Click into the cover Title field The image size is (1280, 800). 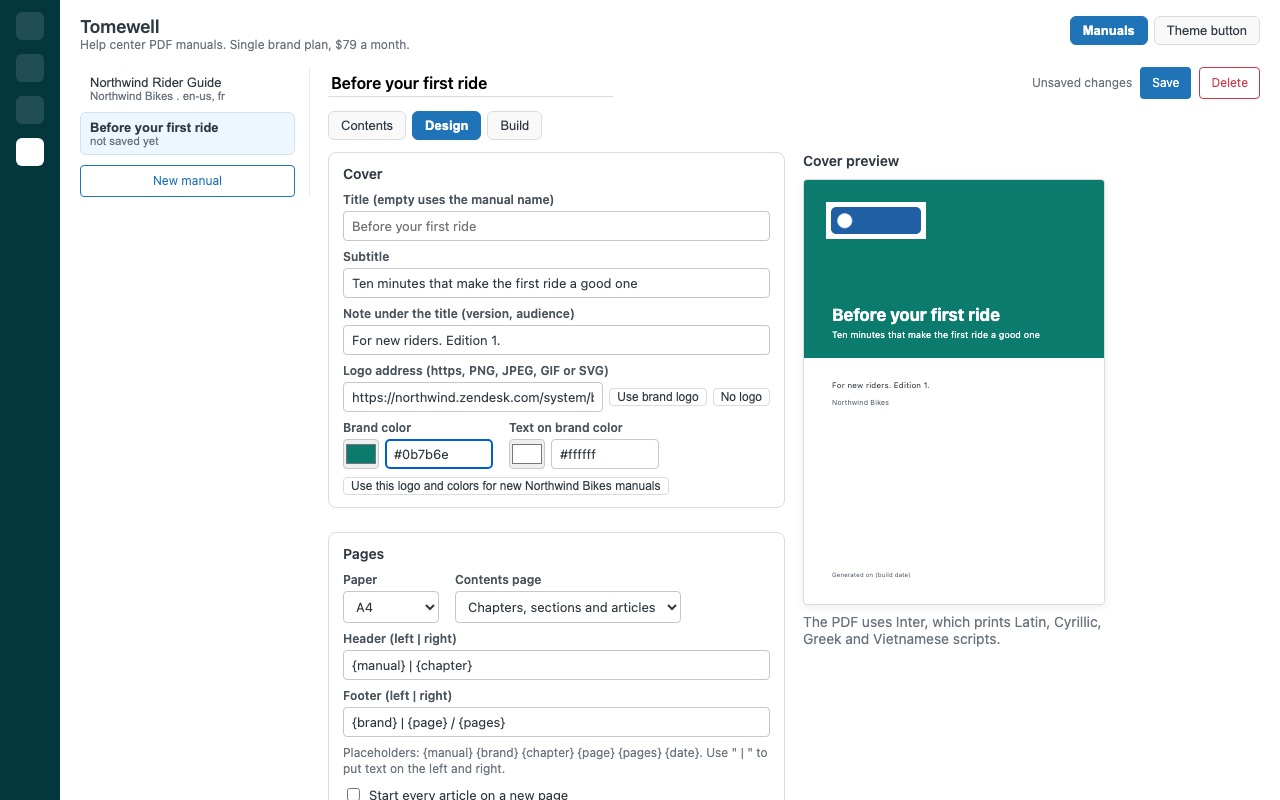click(556, 226)
